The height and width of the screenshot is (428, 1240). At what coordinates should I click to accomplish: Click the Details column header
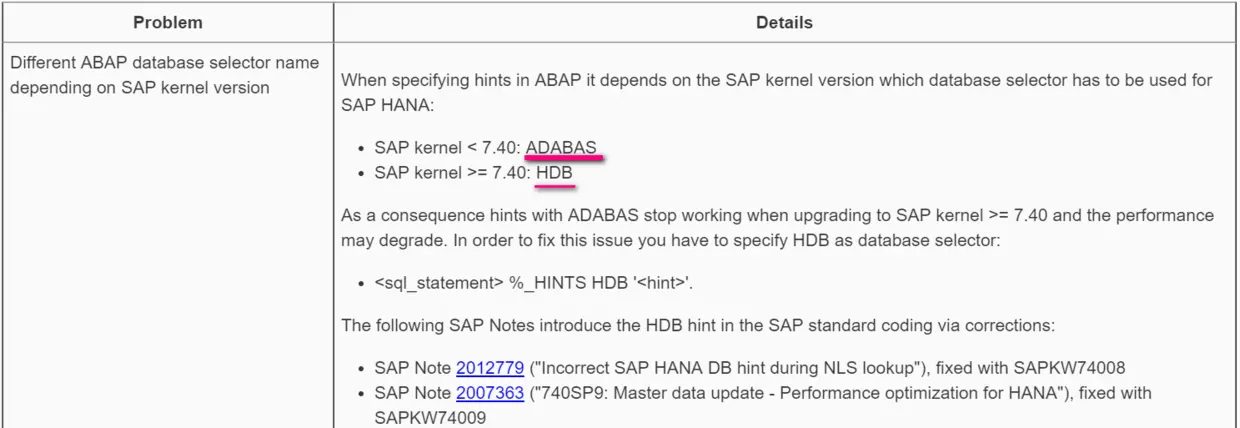pyautogui.click(x=785, y=22)
